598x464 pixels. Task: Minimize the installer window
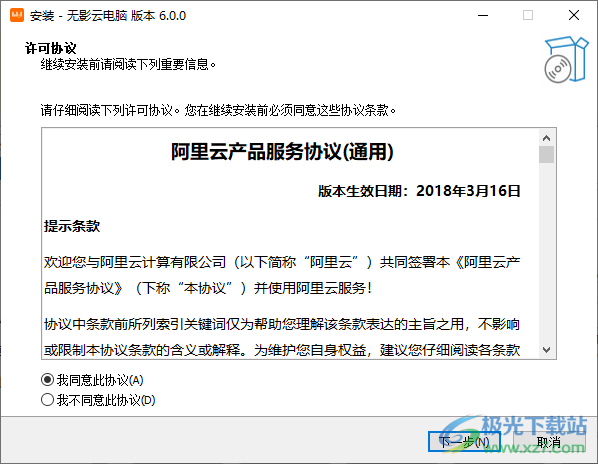[x=483, y=15]
